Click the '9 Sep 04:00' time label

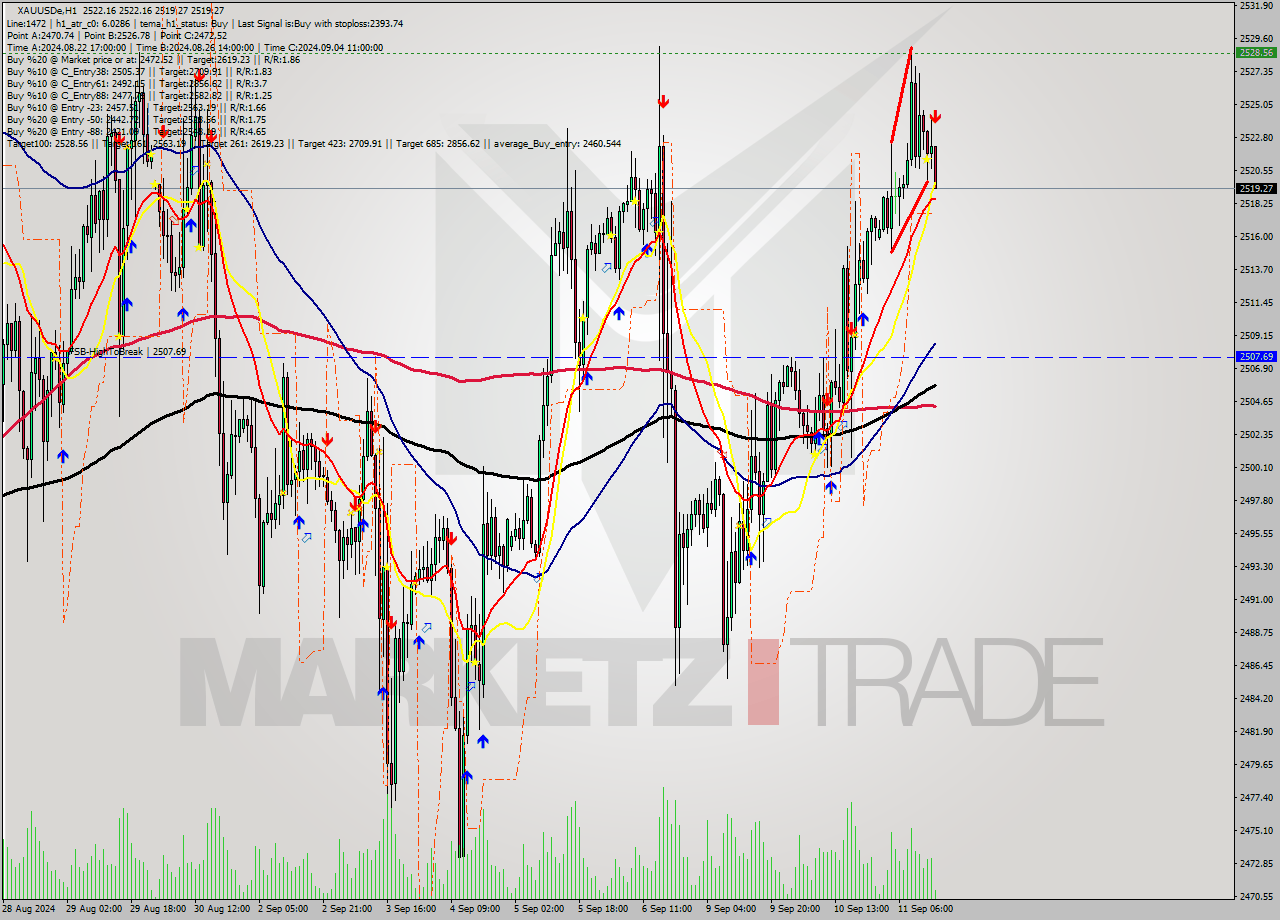tap(732, 909)
